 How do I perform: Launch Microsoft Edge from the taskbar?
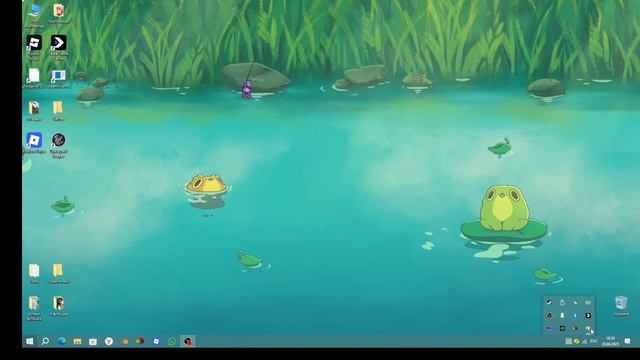pos(62,341)
